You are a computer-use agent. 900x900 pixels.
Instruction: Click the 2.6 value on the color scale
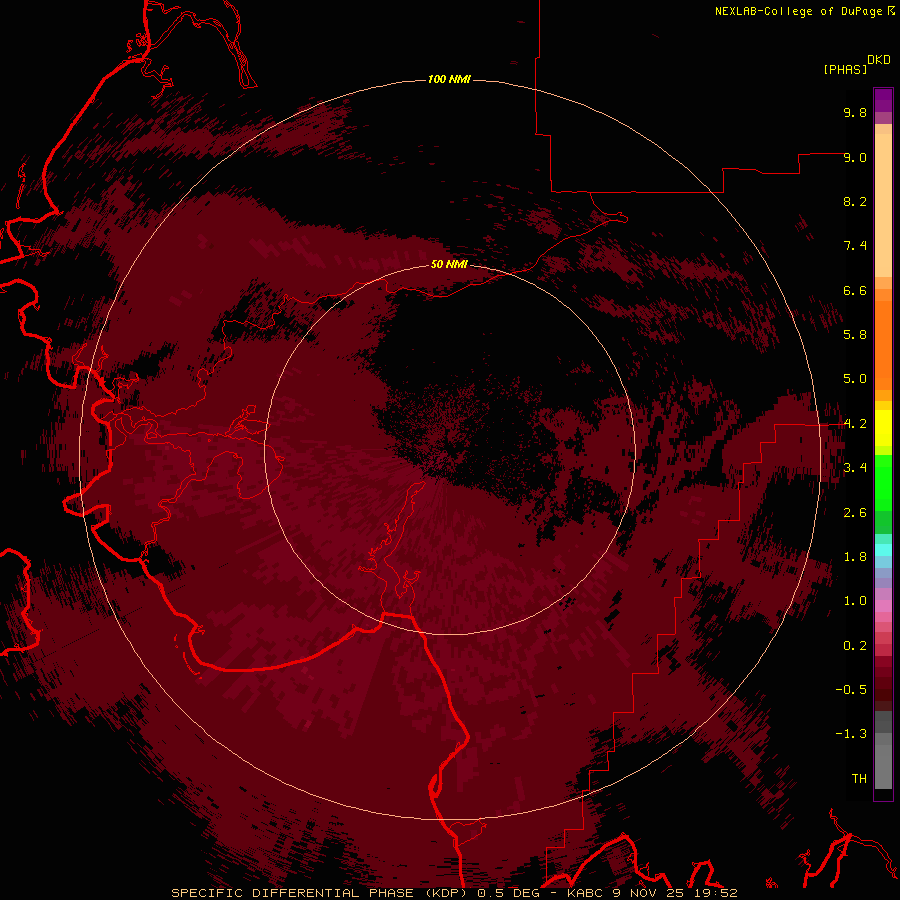855,513
